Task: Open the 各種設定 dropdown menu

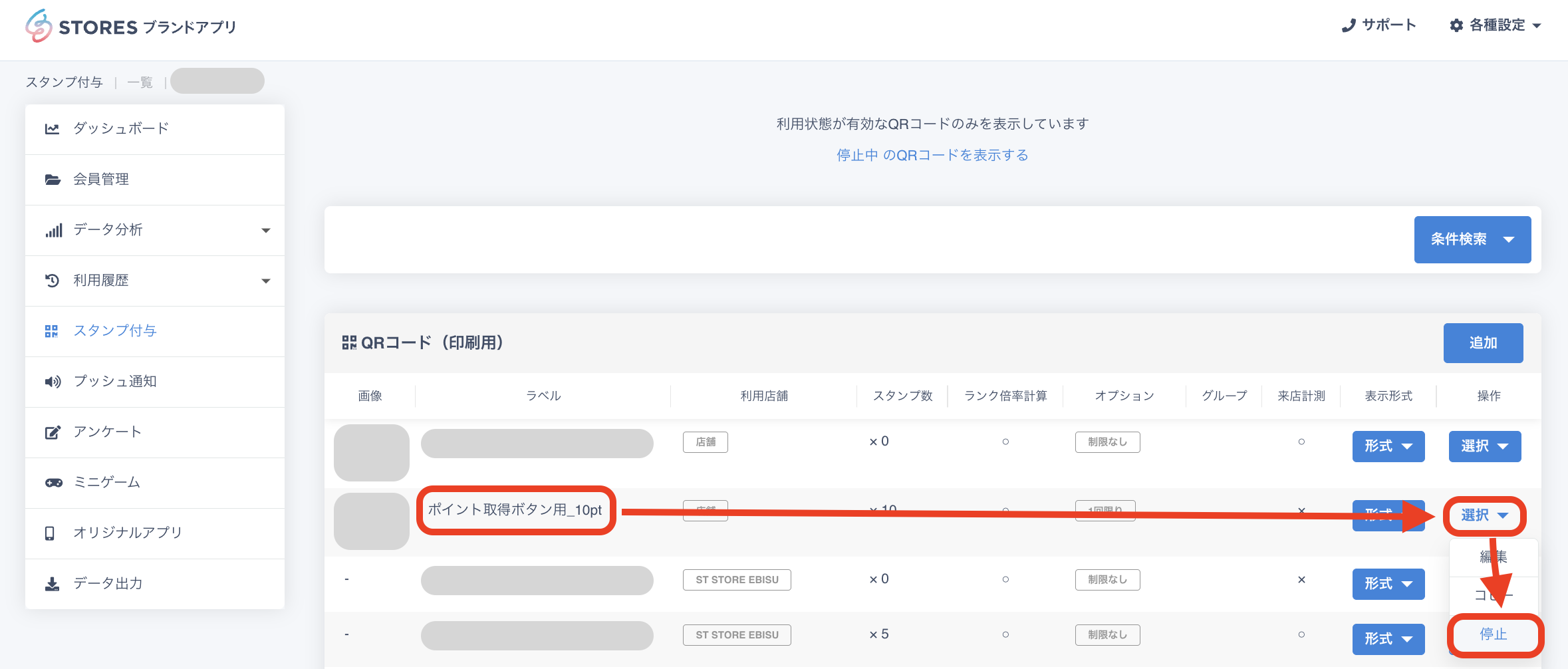Action: (x=1496, y=25)
